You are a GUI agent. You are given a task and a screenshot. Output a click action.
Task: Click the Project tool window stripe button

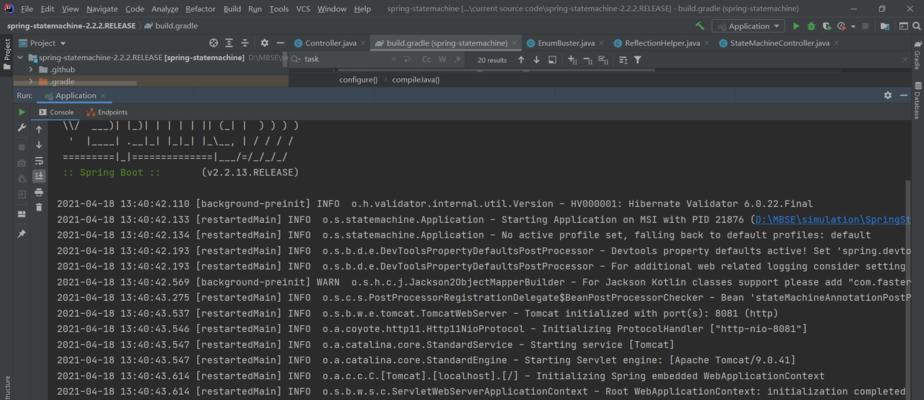(x=7, y=54)
